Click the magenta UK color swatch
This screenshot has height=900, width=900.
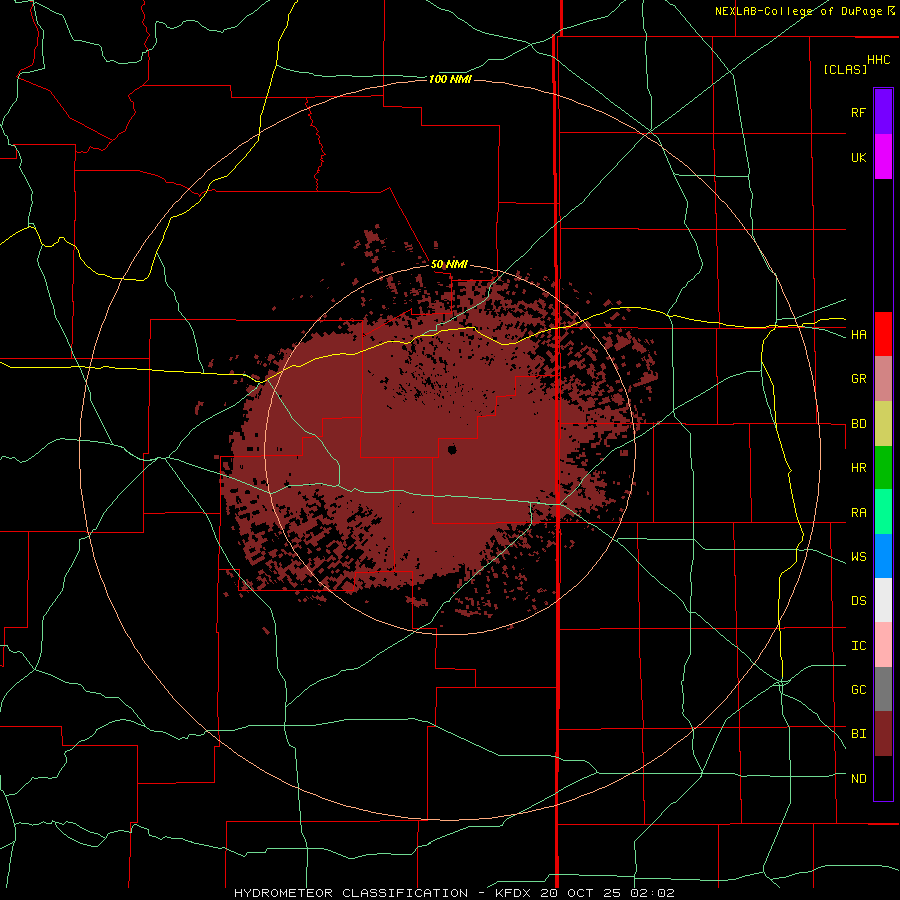coord(883,157)
